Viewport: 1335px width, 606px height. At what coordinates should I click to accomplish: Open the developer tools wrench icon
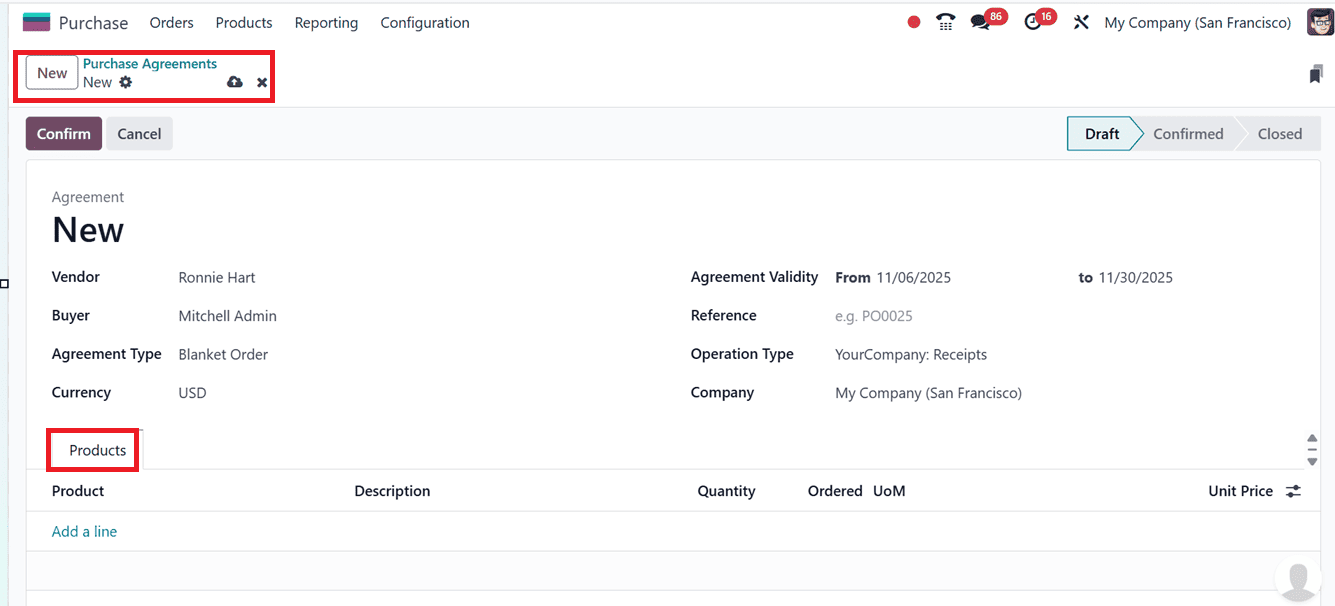point(1081,21)
